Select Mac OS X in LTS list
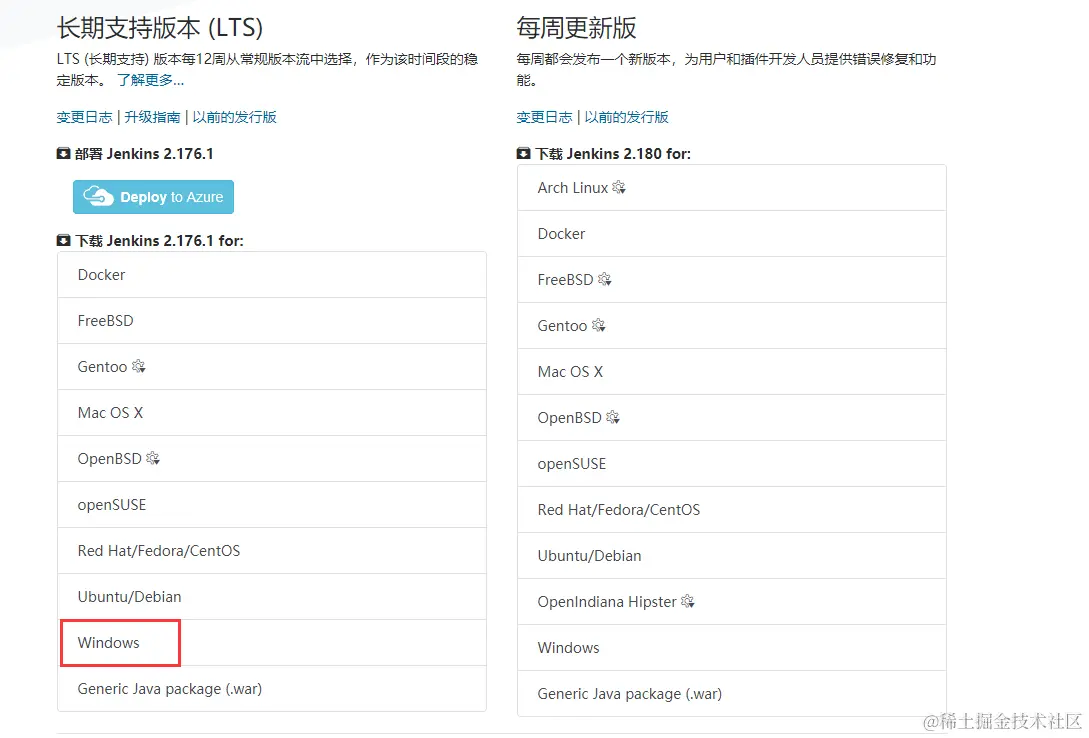The height and width of the screenshot is (738, 1089). [272, 413]
